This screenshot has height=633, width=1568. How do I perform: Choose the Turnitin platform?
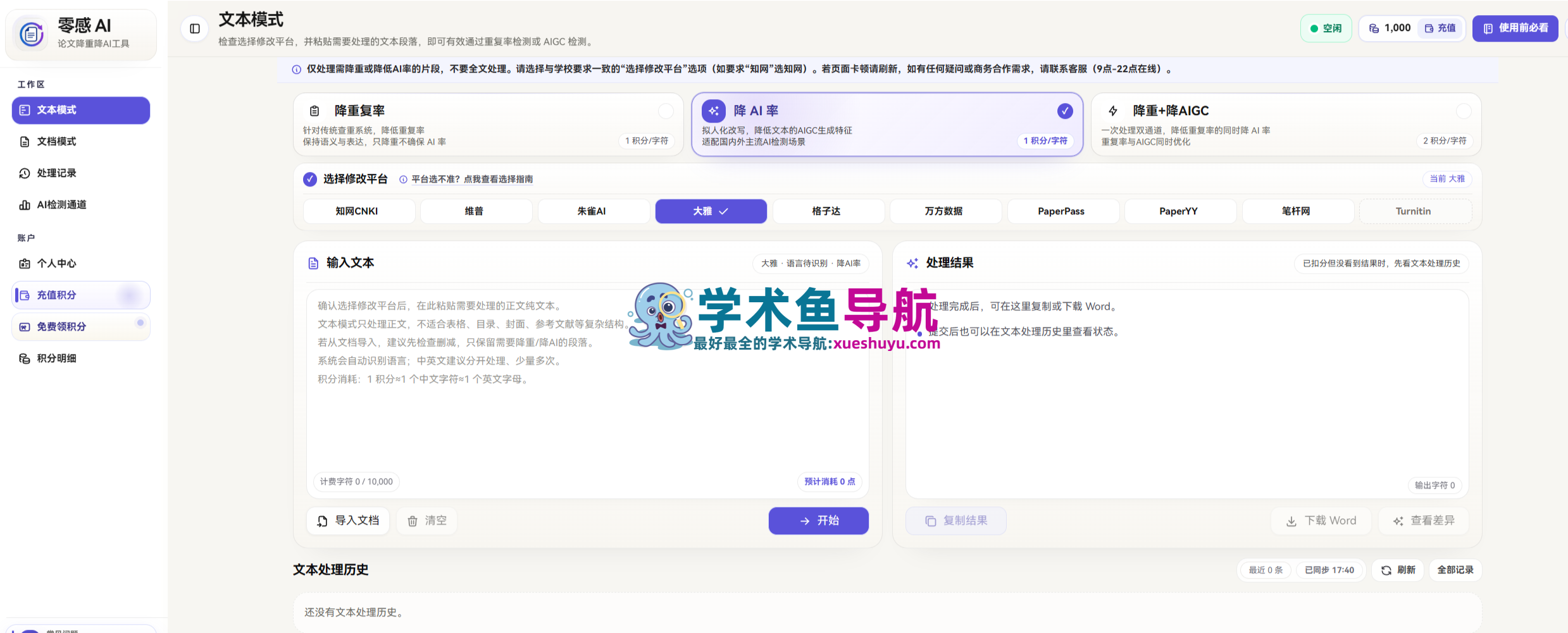[x=1415, y=211]
